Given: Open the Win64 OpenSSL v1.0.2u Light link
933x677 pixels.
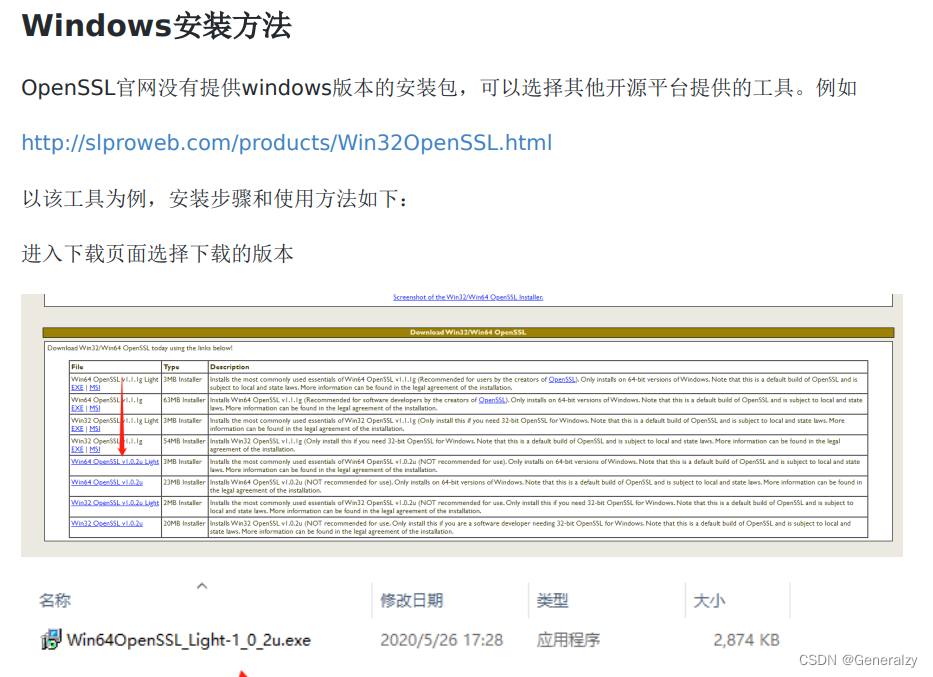Looking at the screenshot, I should pyautogui.click(x=115, y=462).
